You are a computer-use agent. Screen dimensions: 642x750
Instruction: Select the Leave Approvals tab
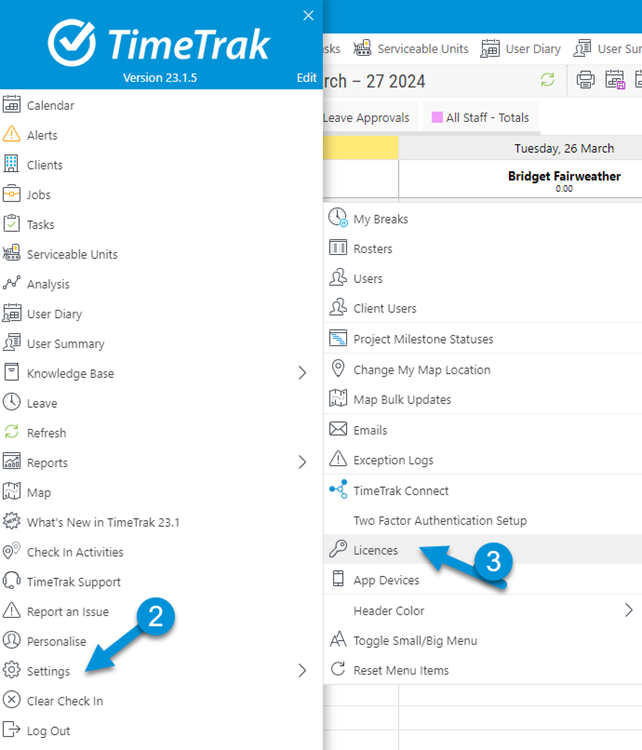pyautogui.click(x=365, y=118)
